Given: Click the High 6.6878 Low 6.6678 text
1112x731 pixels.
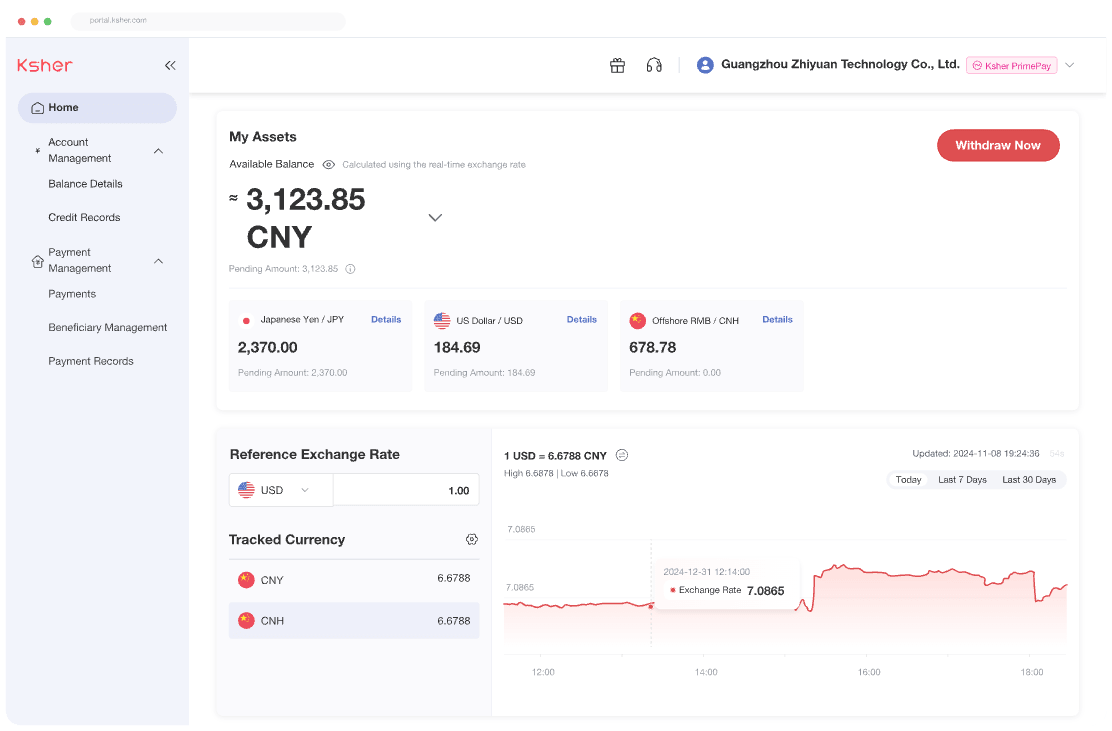Looking at the screenshot, I should (x=556, y=474).
